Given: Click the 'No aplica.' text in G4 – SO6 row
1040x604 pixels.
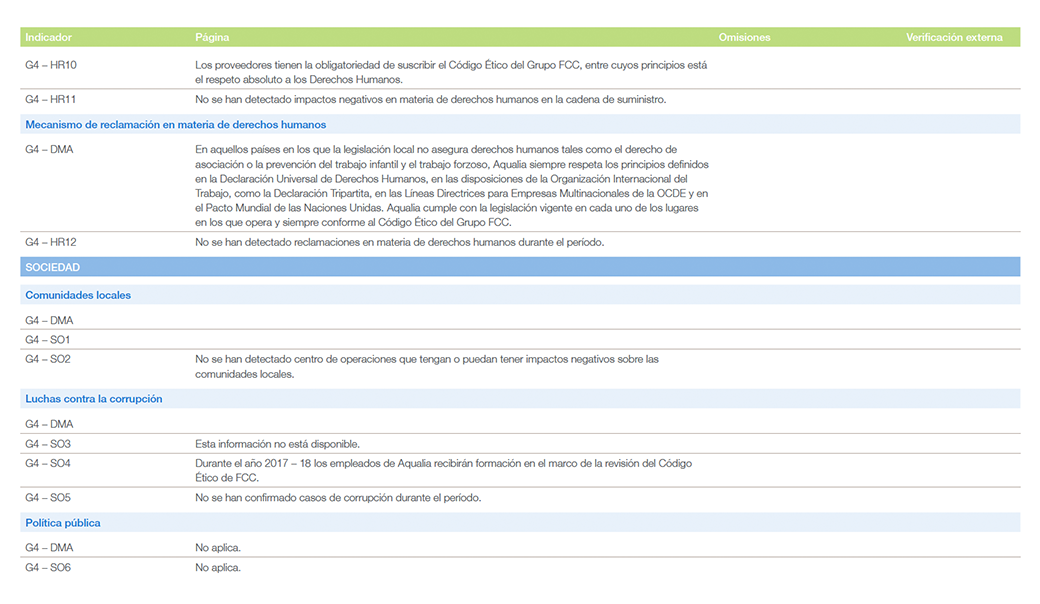Looking at the screenshot, I should [218, 568].
